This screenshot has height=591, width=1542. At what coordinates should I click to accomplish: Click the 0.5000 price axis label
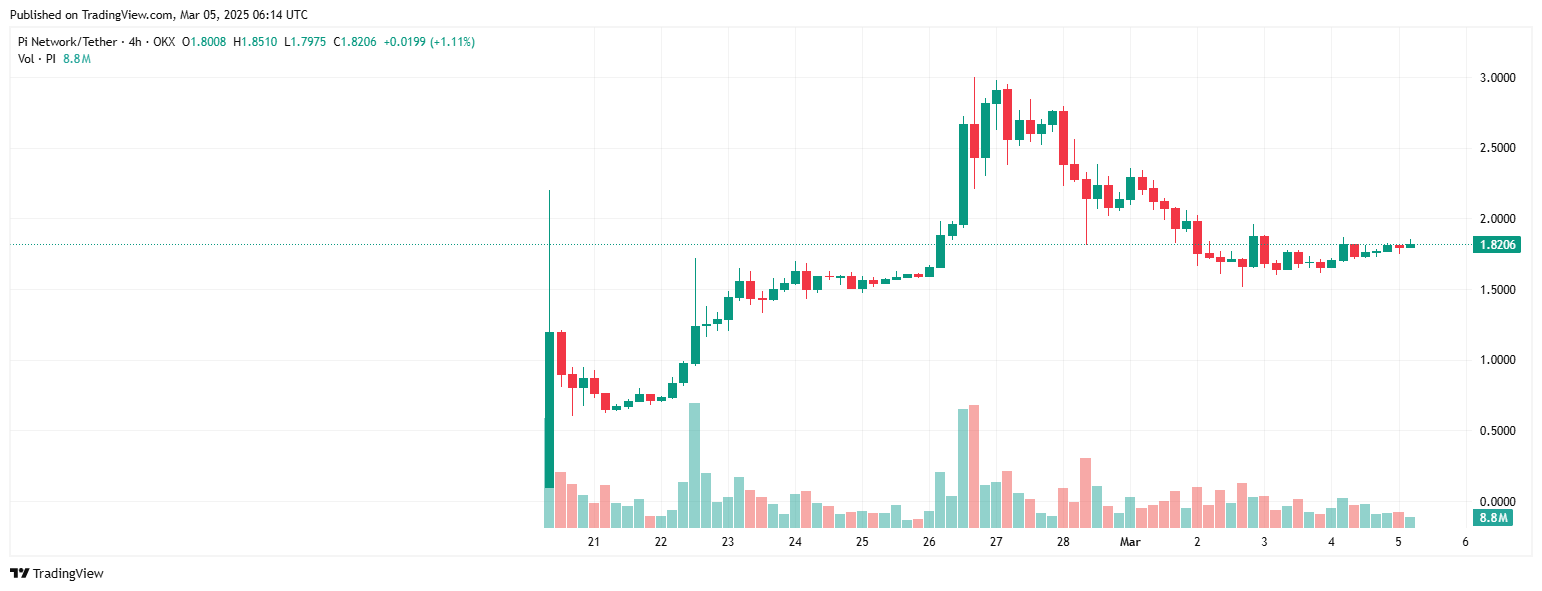1497,431
